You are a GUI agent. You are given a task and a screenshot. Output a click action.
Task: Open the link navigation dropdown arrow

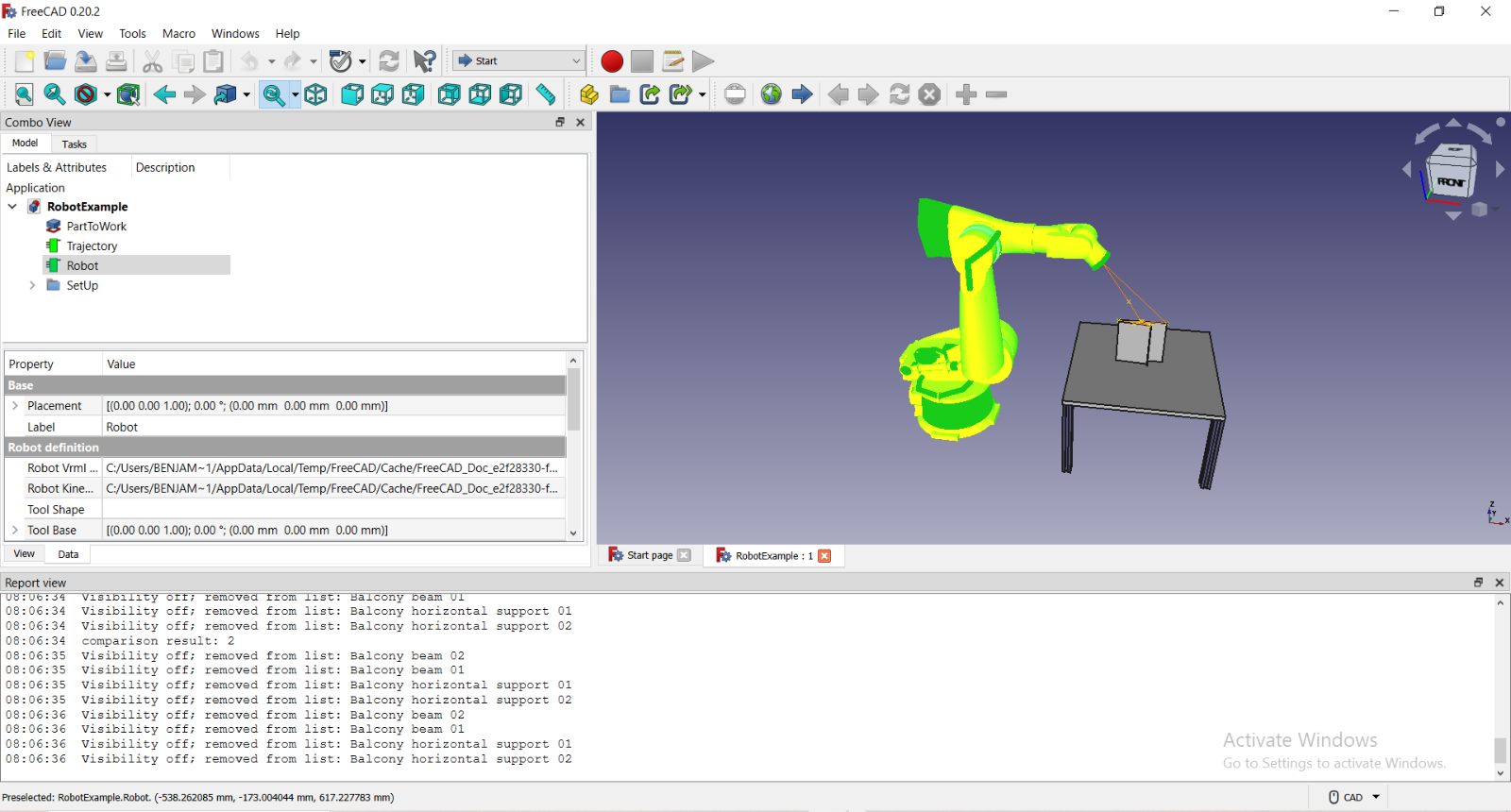pos(246,95)
